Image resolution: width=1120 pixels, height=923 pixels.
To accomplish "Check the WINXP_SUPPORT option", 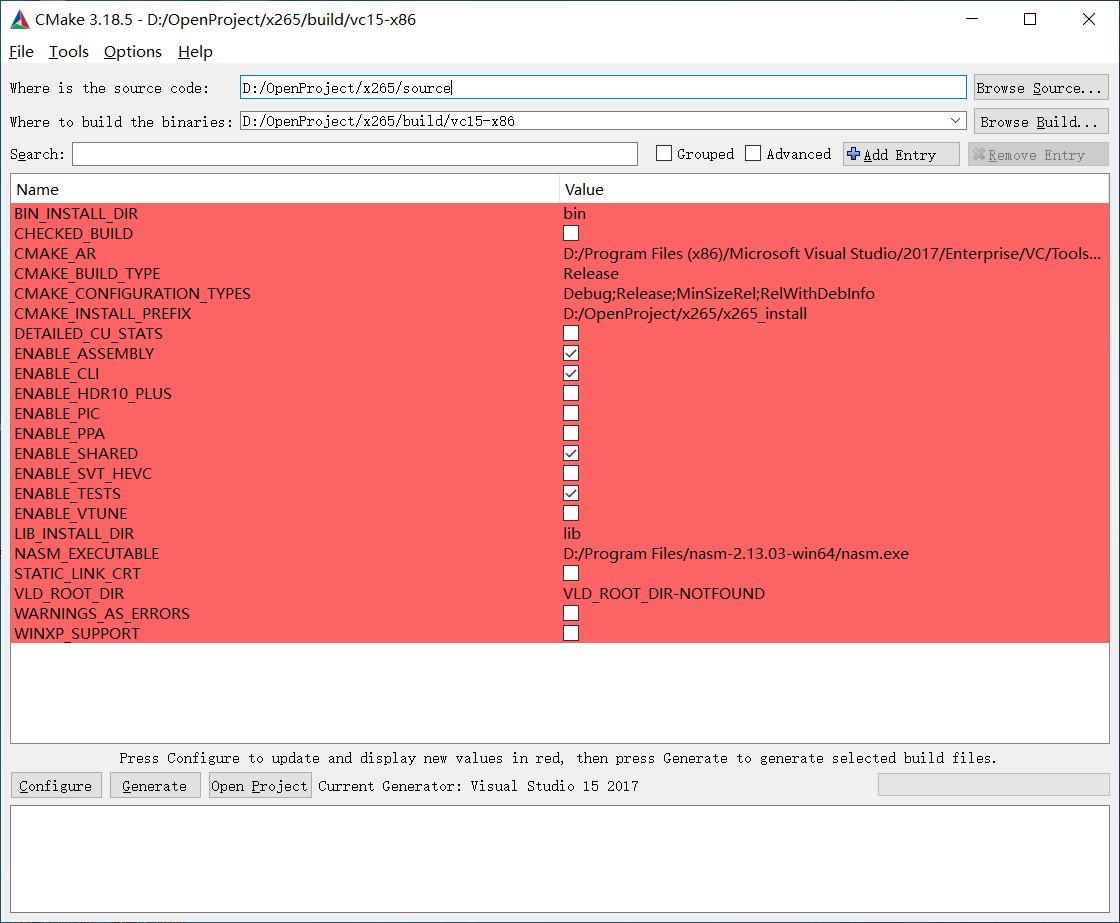I will (x=571, y=634).
